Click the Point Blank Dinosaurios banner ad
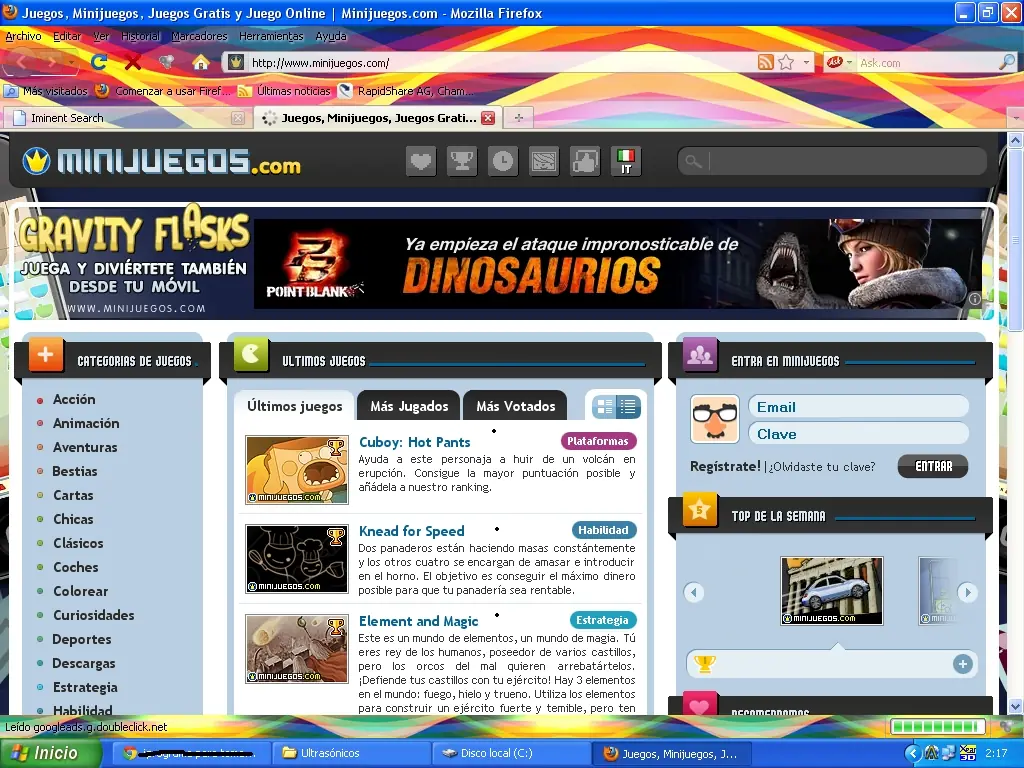 [618, 264]
